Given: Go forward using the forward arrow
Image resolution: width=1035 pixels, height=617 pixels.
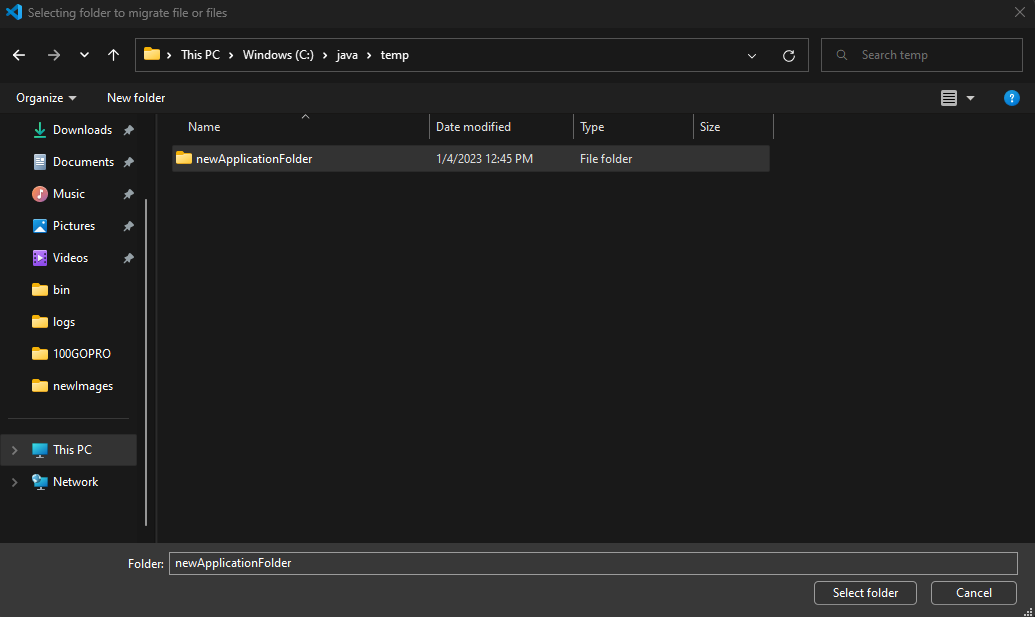Looking at the screenshot, I should 53,55.
